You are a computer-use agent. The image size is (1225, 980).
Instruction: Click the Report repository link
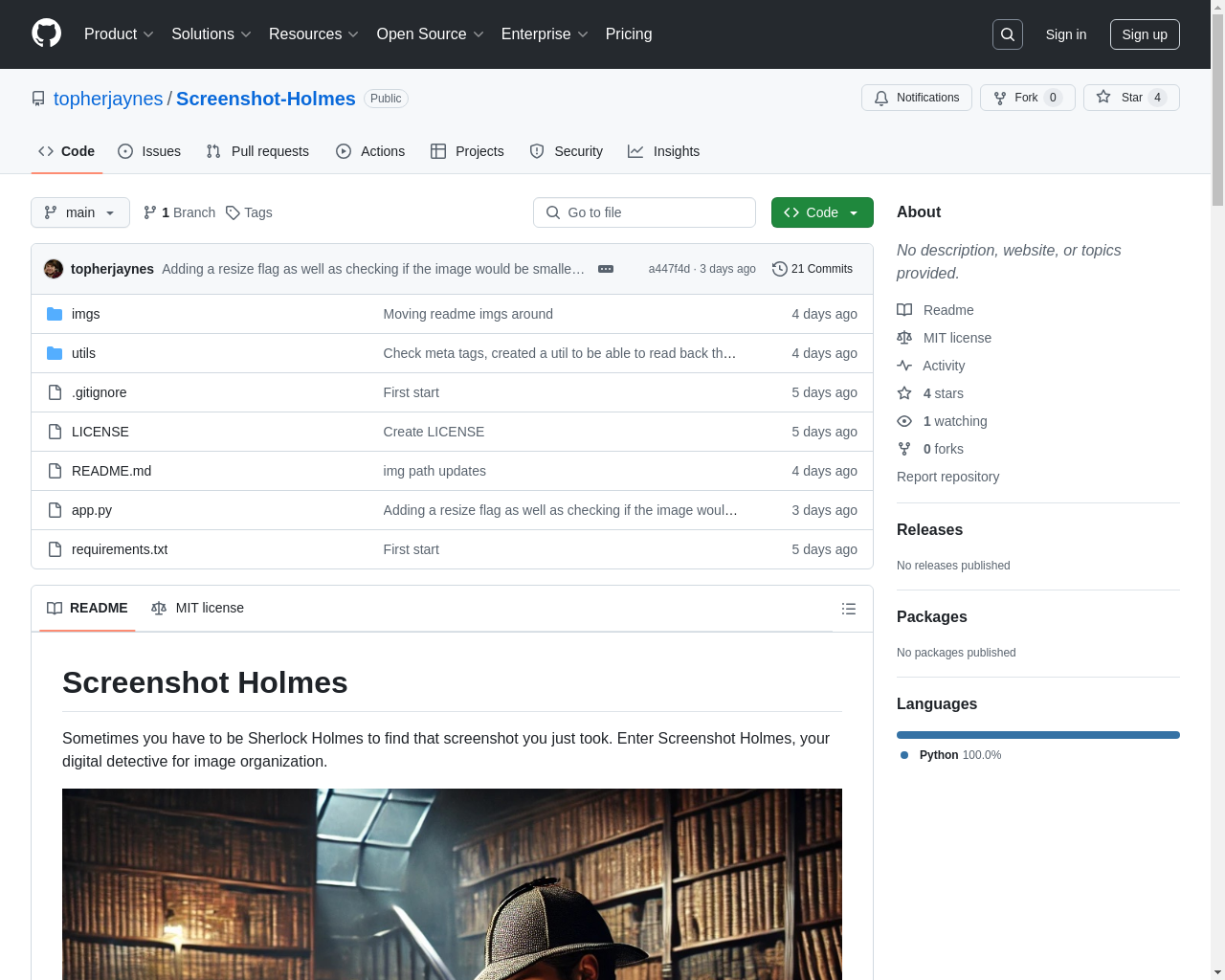[947, 477]
